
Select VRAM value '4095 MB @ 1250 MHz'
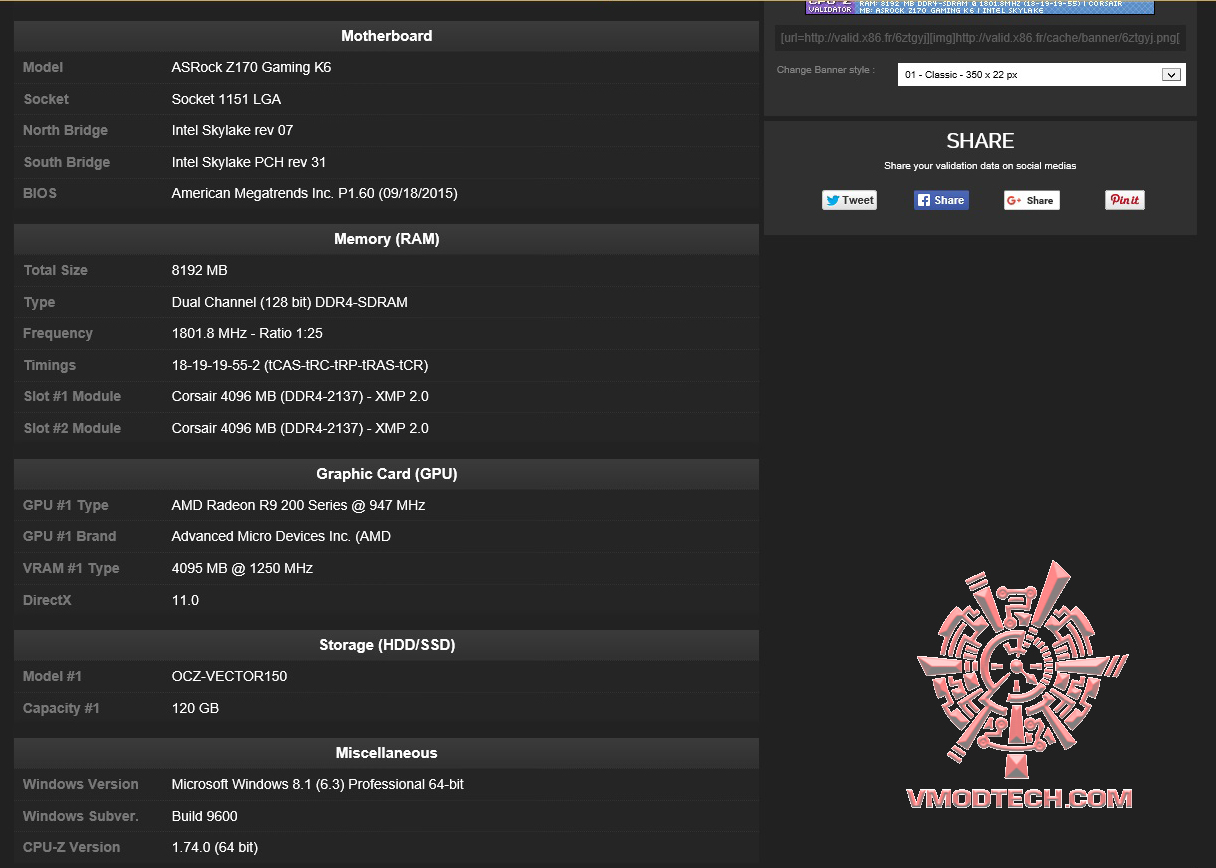point(242,568)
